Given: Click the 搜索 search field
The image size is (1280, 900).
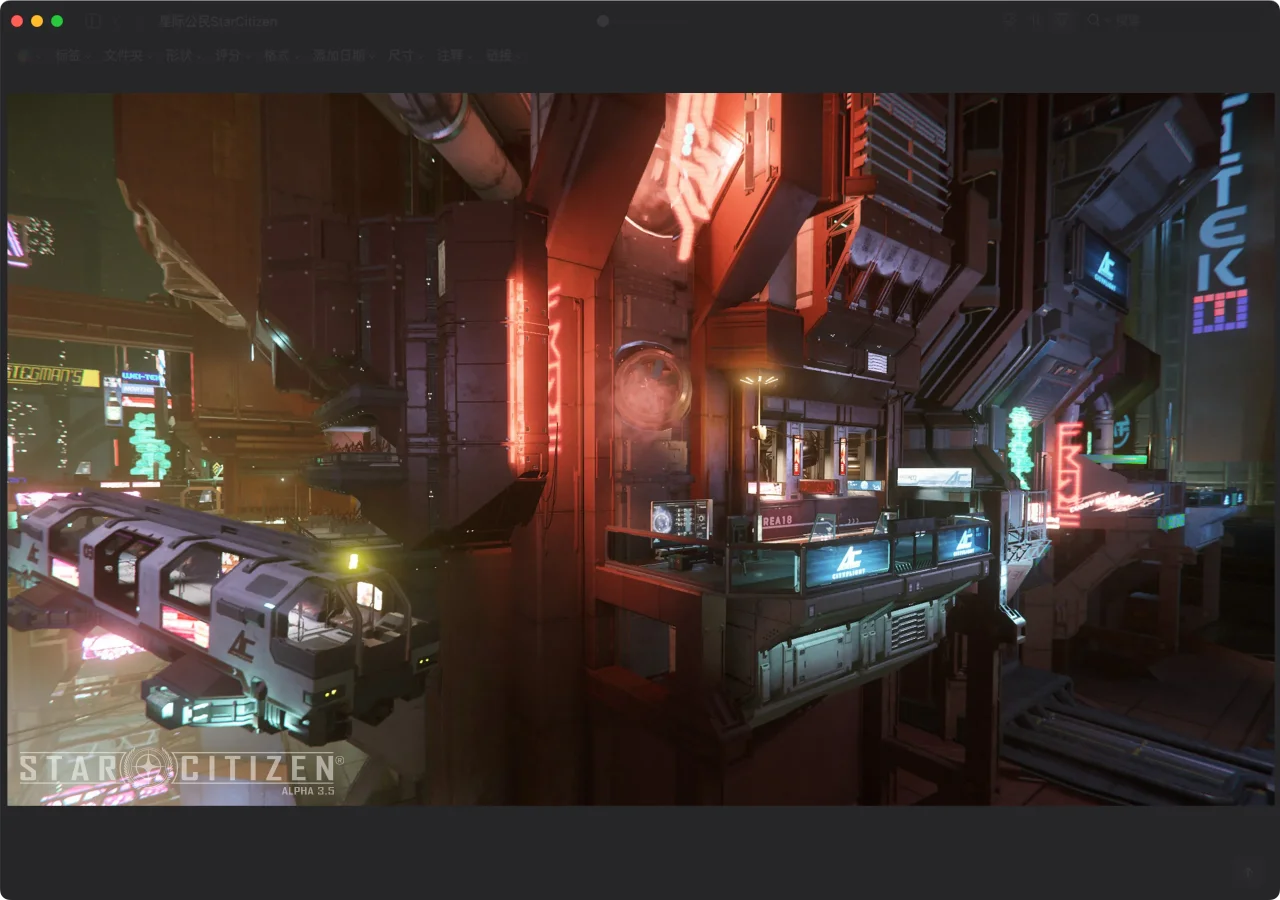Looking at the screenshot, I should pyautogui.click(x=1172, y=21).
